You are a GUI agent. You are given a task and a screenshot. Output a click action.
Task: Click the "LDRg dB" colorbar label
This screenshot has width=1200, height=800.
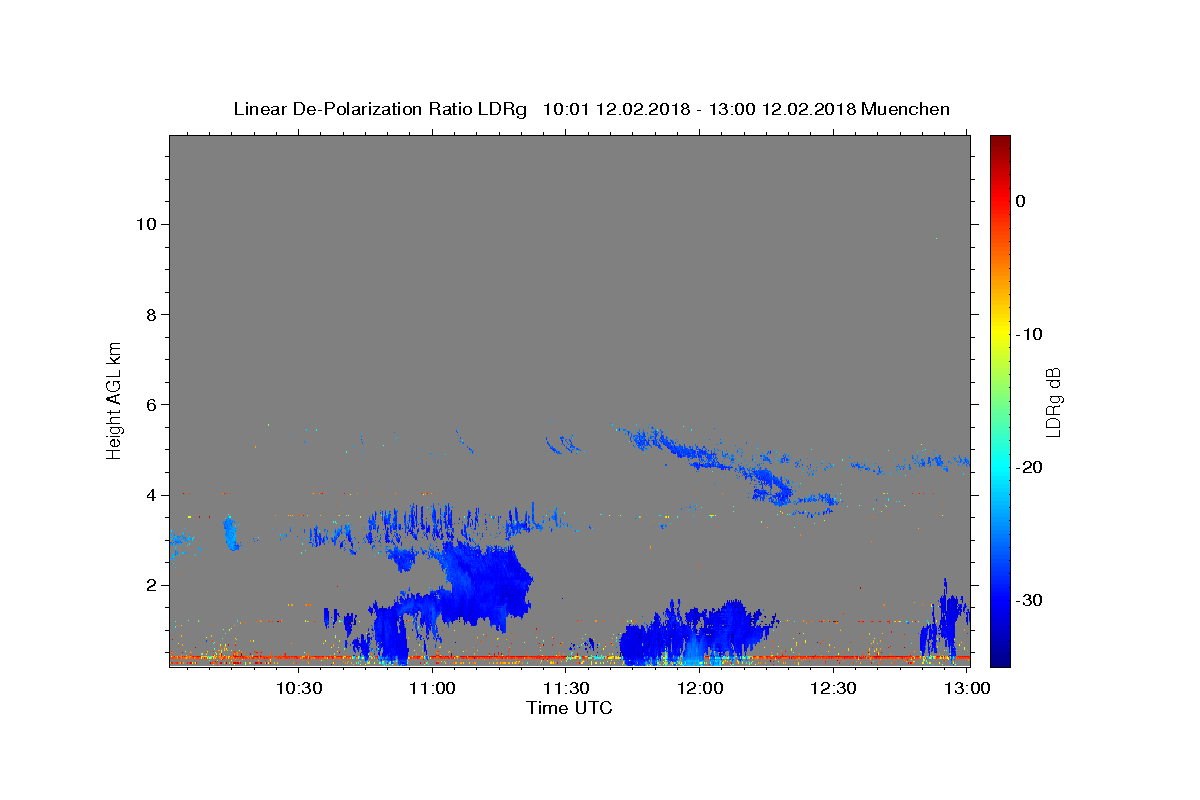tap(1053, 401)
